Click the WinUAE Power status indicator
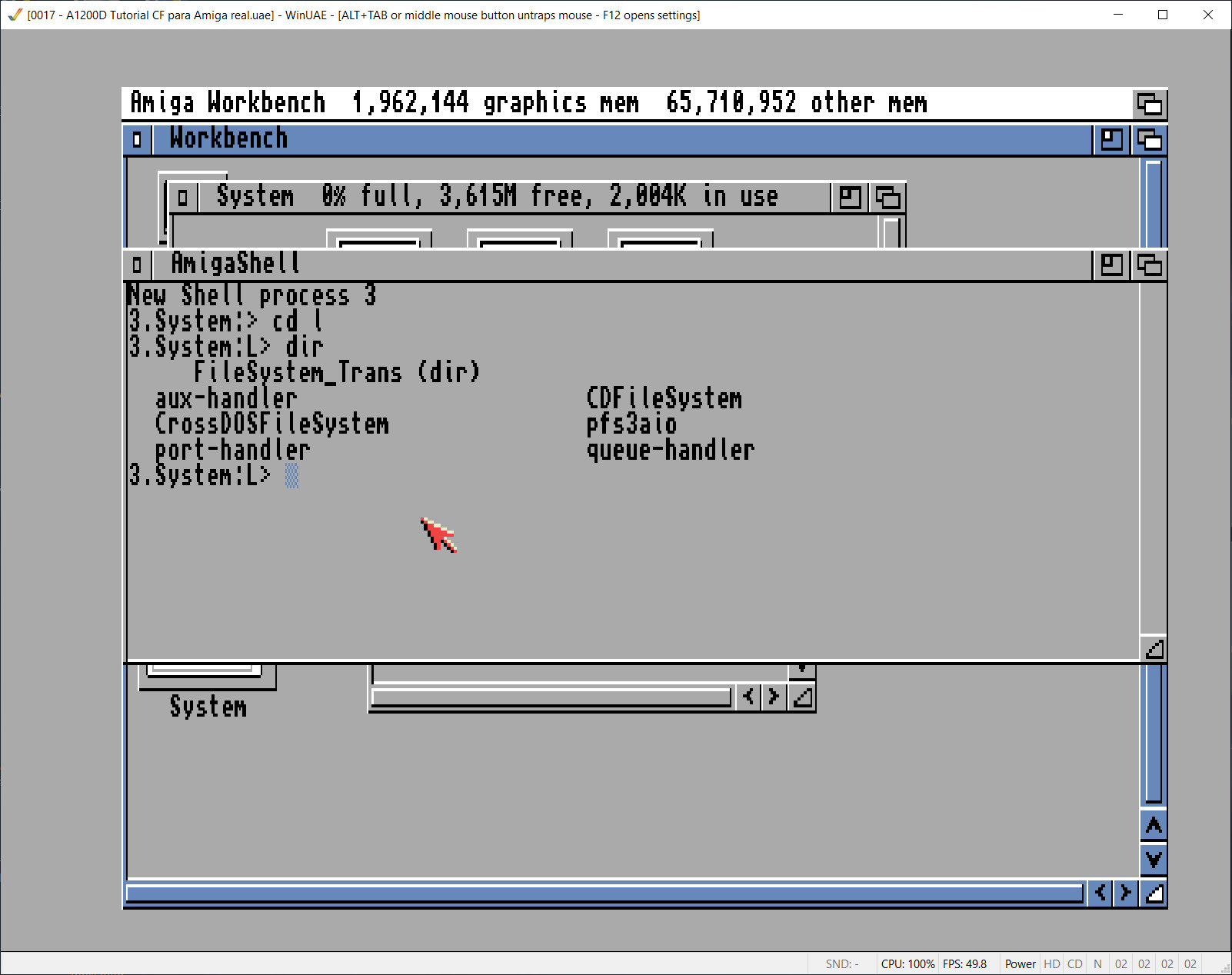Image resolution: width=1232 pixels, height=975 pixels. [1020, 964]
